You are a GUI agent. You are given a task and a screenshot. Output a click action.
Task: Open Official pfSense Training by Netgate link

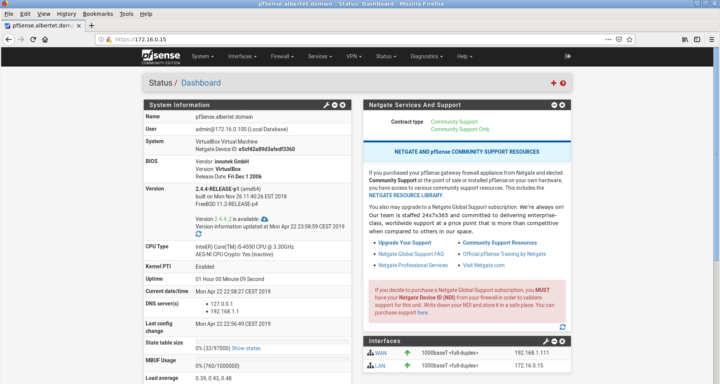tap(504, 254)
